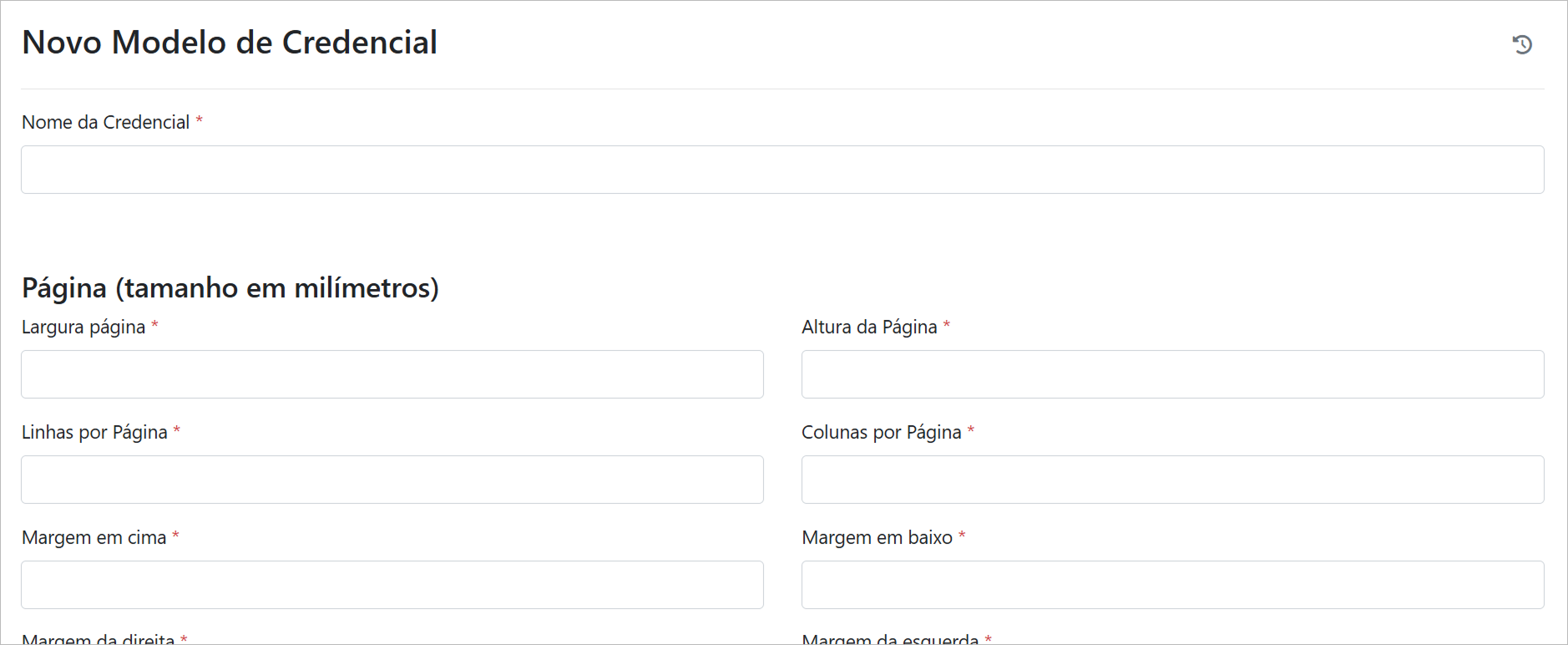Click the Margem em cima label

pyautogui.click(x=94, y=538)
